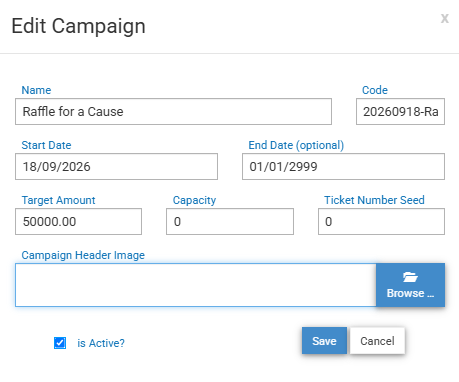Click the Start Date label
Image resolution: width=459 pixels, height=382 pixels.
(46, 145)
